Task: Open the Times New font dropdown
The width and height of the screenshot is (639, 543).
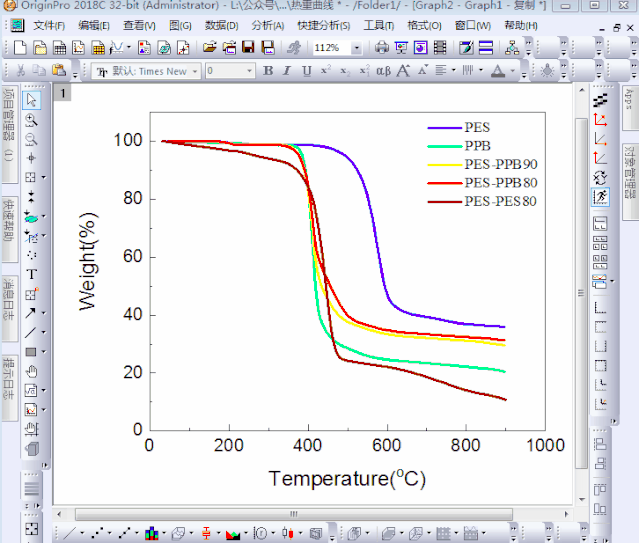Action: pos(195,71)
